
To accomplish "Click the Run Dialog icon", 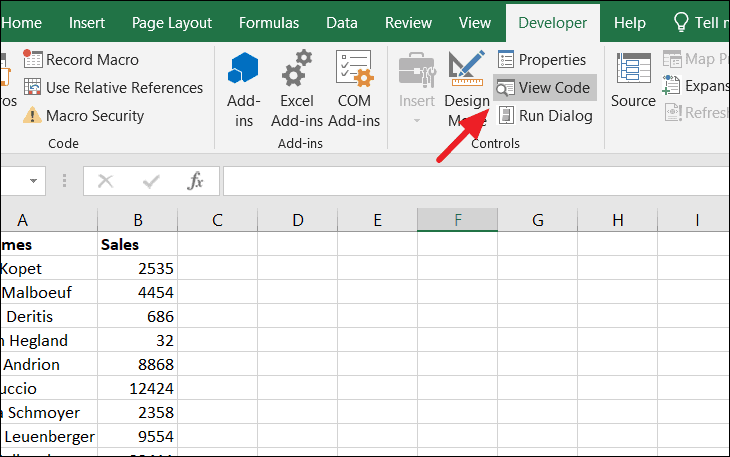I will 506,115.
